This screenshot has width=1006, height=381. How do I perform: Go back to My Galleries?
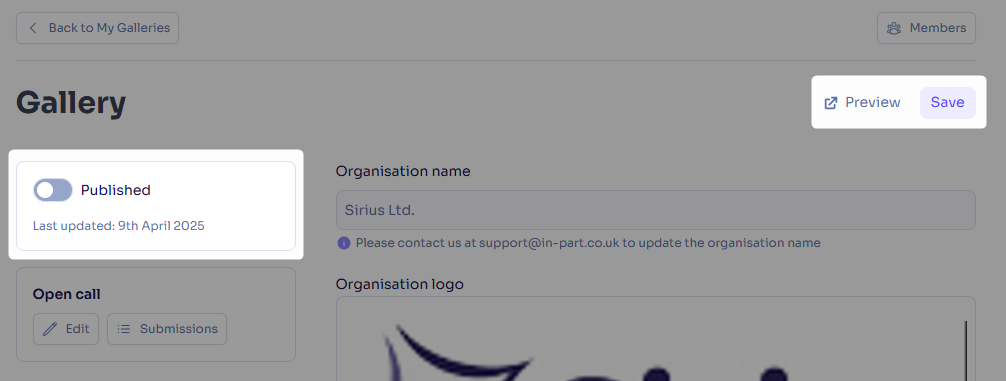(98, 28)
